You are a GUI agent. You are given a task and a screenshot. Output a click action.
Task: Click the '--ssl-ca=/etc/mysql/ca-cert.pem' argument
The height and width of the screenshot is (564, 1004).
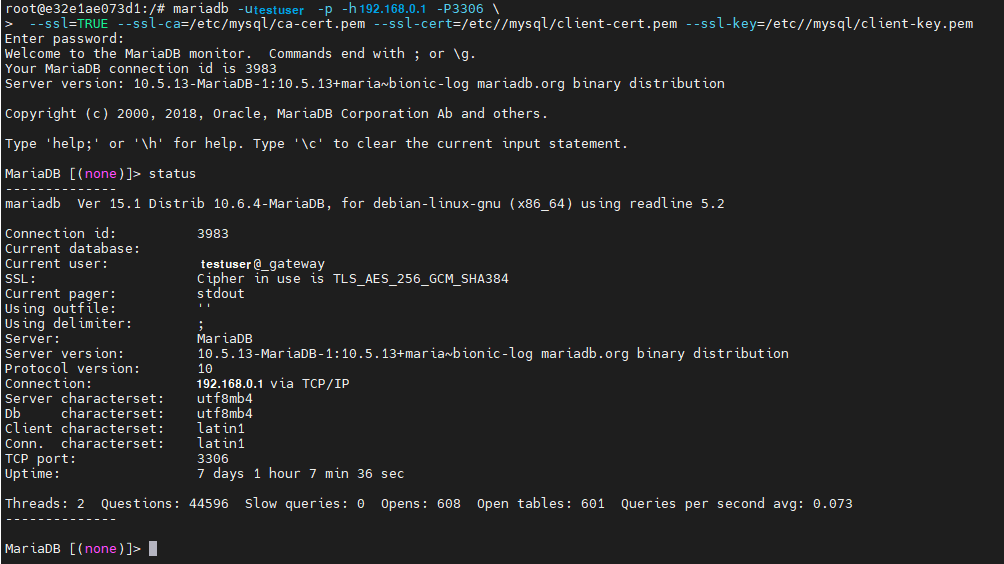(241, 24)
